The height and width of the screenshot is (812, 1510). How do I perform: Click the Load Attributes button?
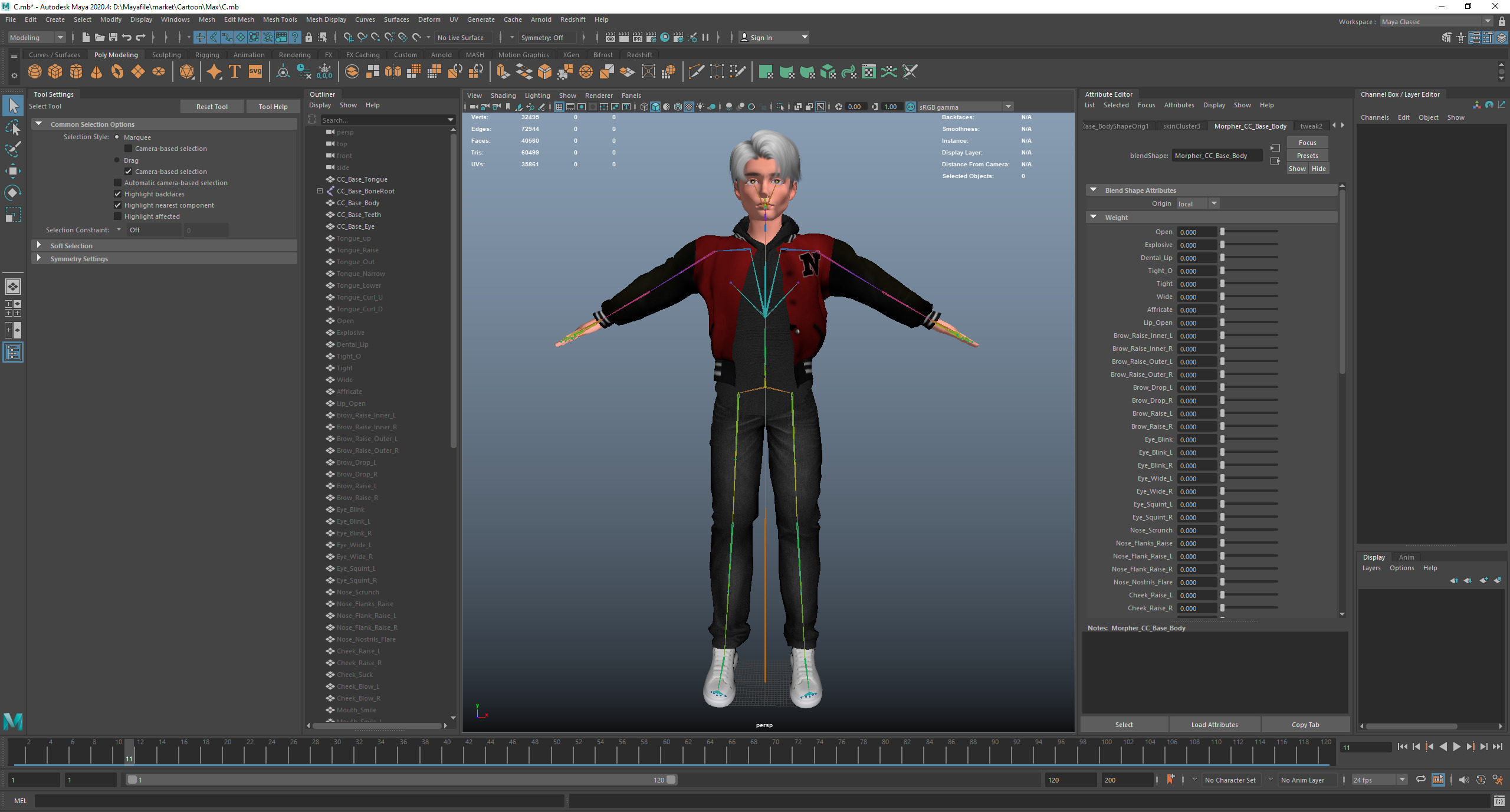1214,725
